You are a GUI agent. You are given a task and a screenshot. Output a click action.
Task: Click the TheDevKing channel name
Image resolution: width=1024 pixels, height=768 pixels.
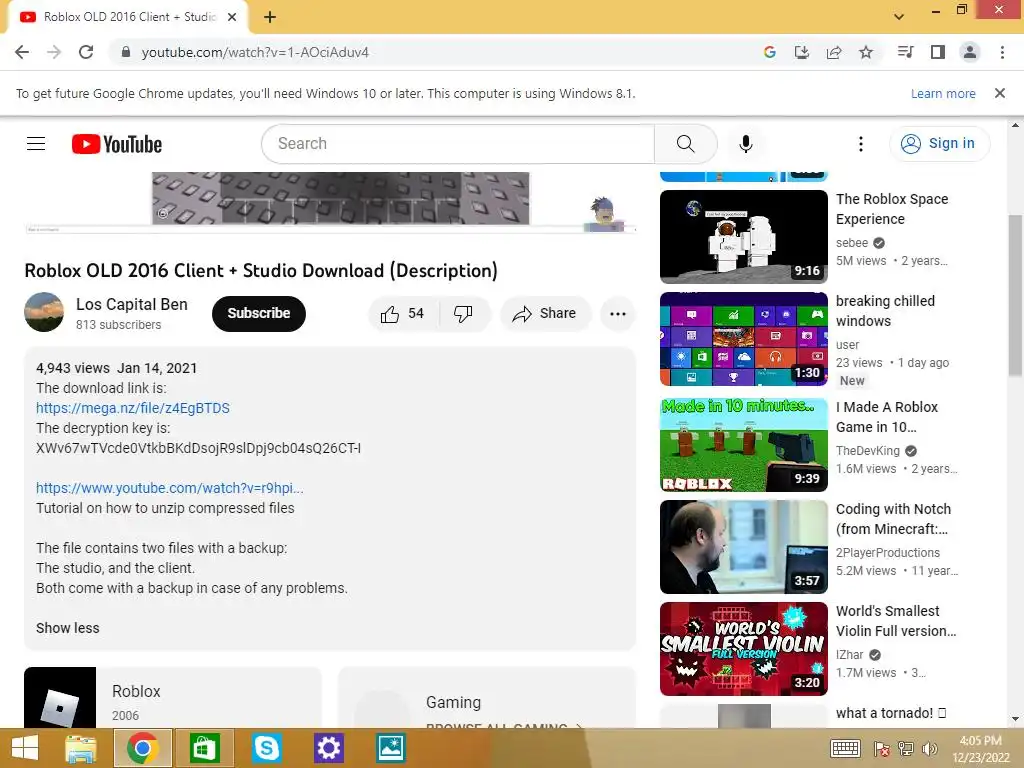867,451
